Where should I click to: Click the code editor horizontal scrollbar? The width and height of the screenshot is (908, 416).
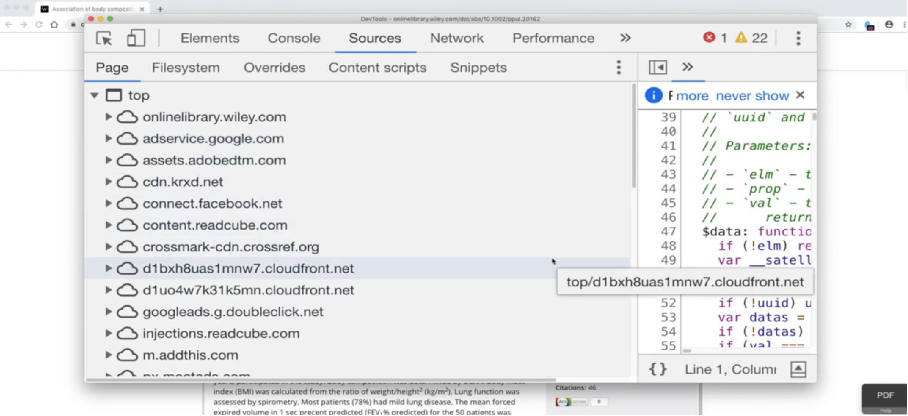[687, 351]
